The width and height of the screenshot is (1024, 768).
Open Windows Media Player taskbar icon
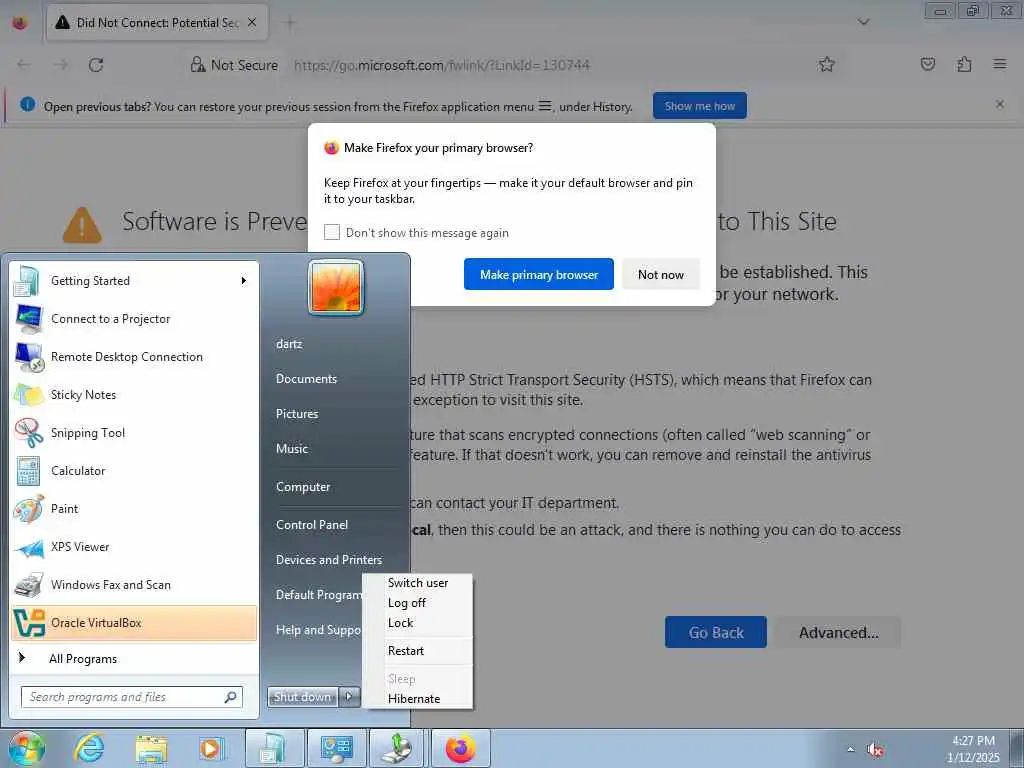211,748
